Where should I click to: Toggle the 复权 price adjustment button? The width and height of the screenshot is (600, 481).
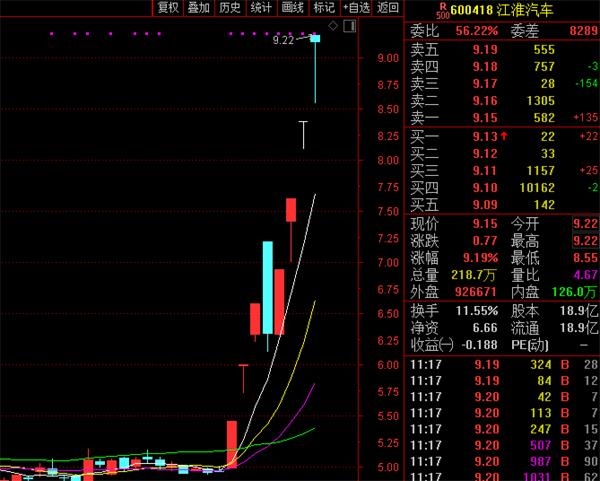[x=169, y=8]
